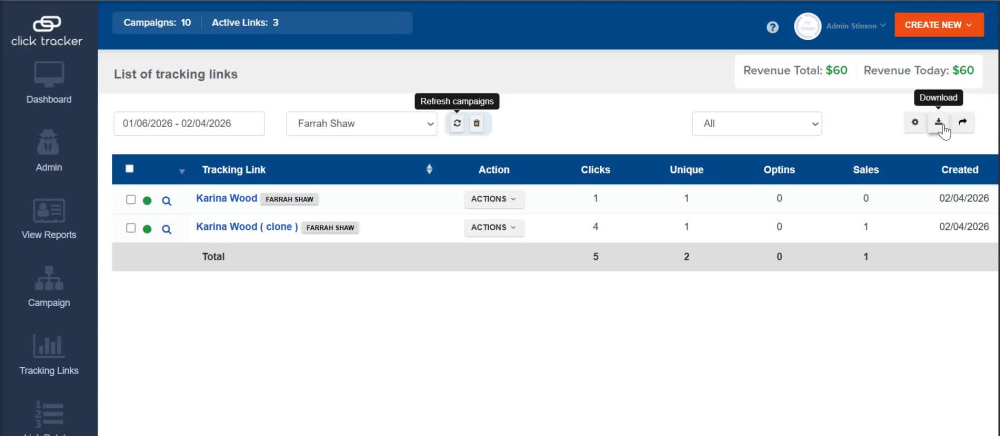Image resolution: width=1000 pixels, height=436 pixels.
Task: Open Actions menu for Karina Wood
Action: click(494, 199)
